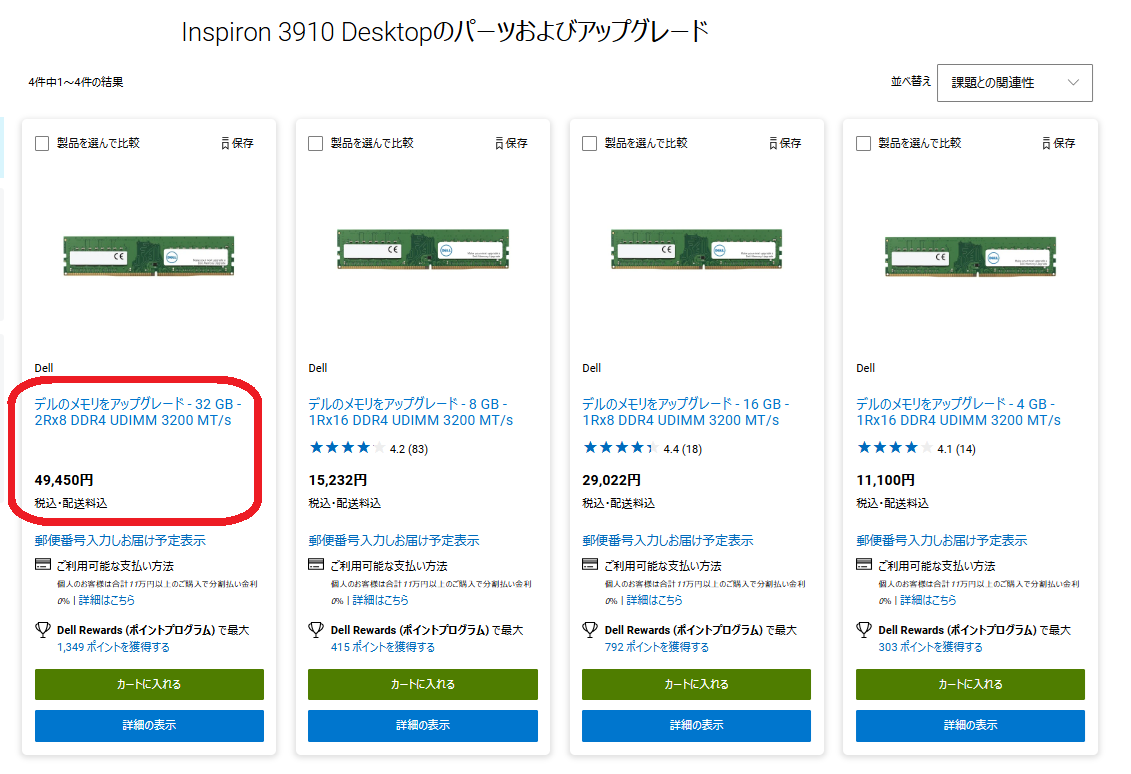Click the 1,349 ポイントを獲得する rewards link
Viewport: 1131px width, 774px height.
[x=113, y=647]
